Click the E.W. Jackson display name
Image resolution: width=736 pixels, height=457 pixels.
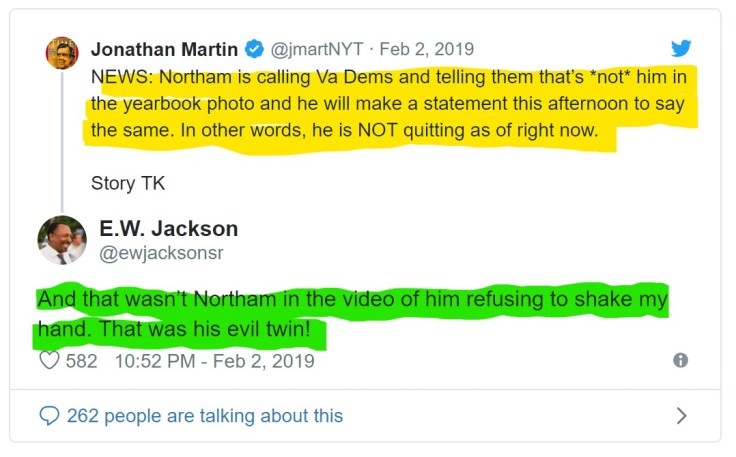pyautogui.click(x=168, y=229)
